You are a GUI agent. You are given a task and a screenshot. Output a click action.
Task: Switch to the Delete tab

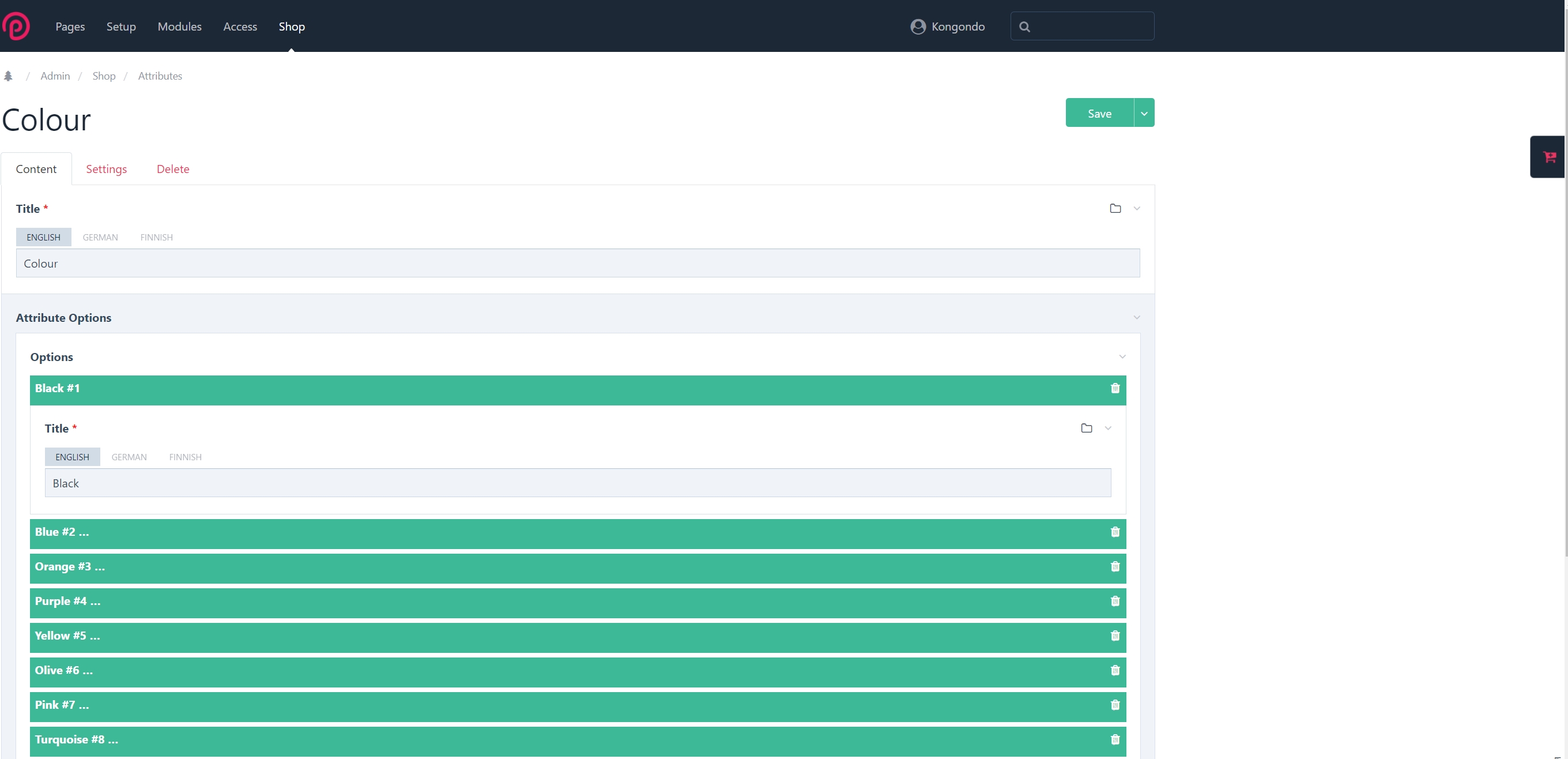coord(173,169)
